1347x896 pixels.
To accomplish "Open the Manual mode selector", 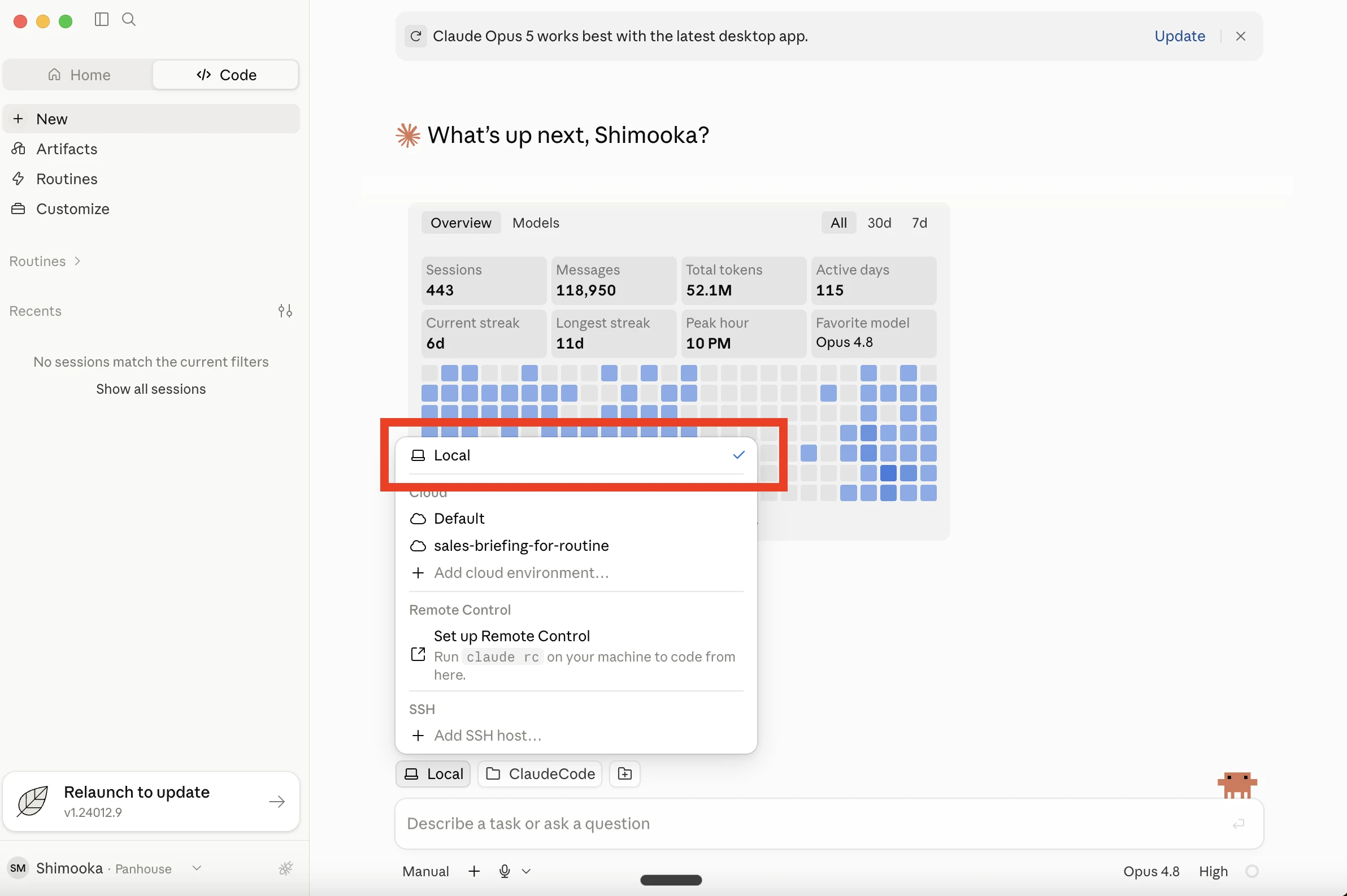I will [x=426, y=872].
